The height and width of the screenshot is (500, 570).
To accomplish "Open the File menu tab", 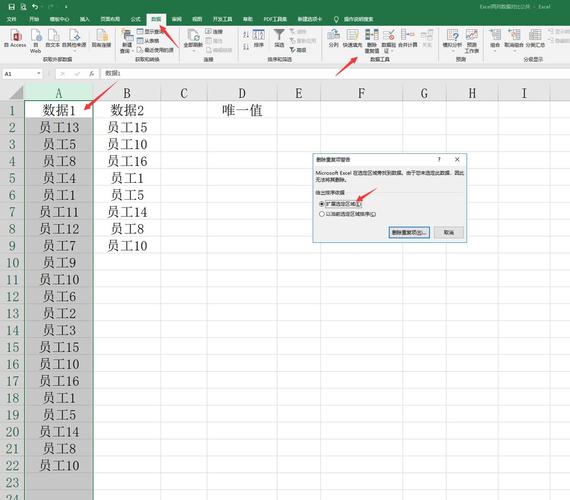I will pyautogui.click(x=11, y=19).
